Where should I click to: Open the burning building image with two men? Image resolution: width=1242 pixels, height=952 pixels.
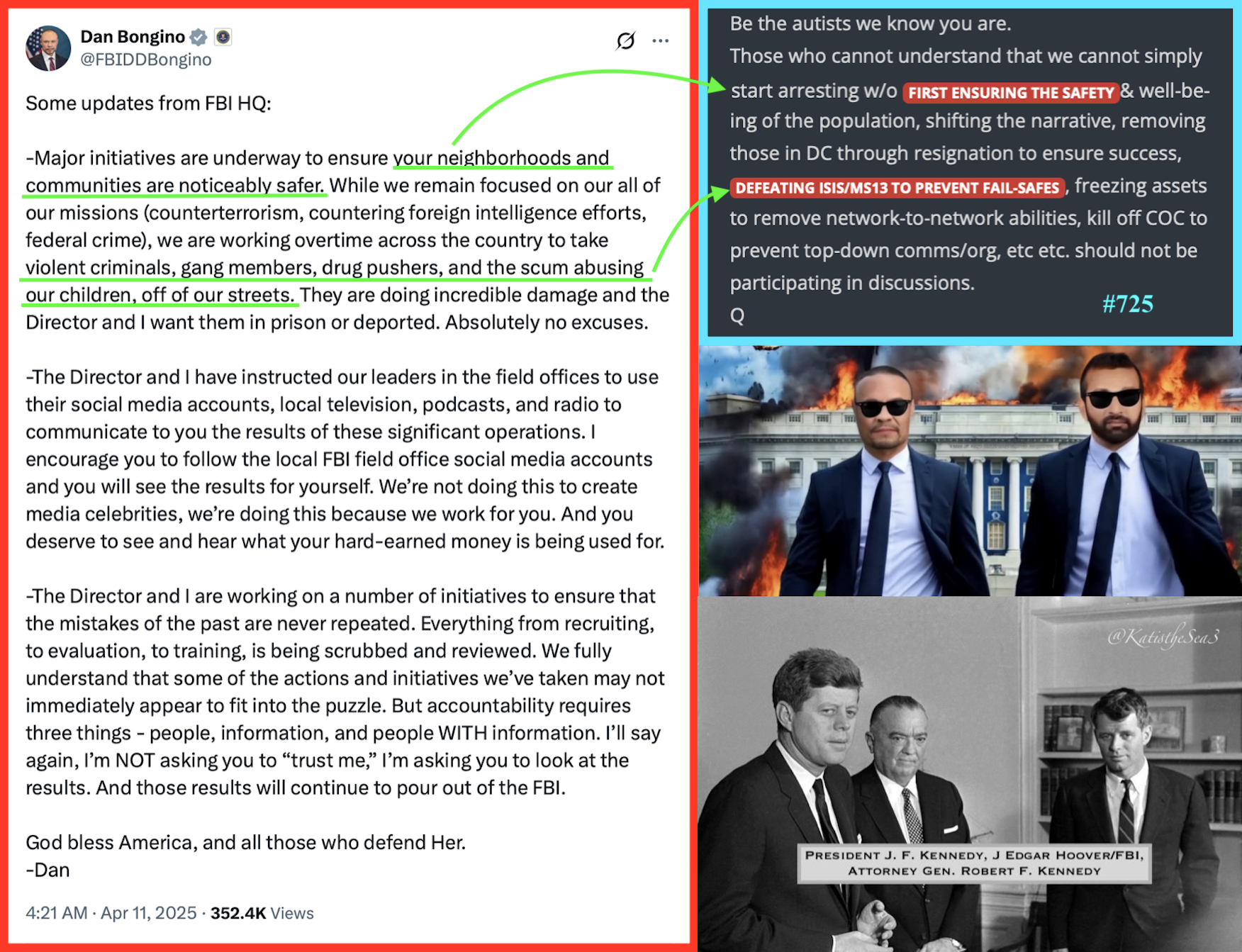[x=970, y=471]
